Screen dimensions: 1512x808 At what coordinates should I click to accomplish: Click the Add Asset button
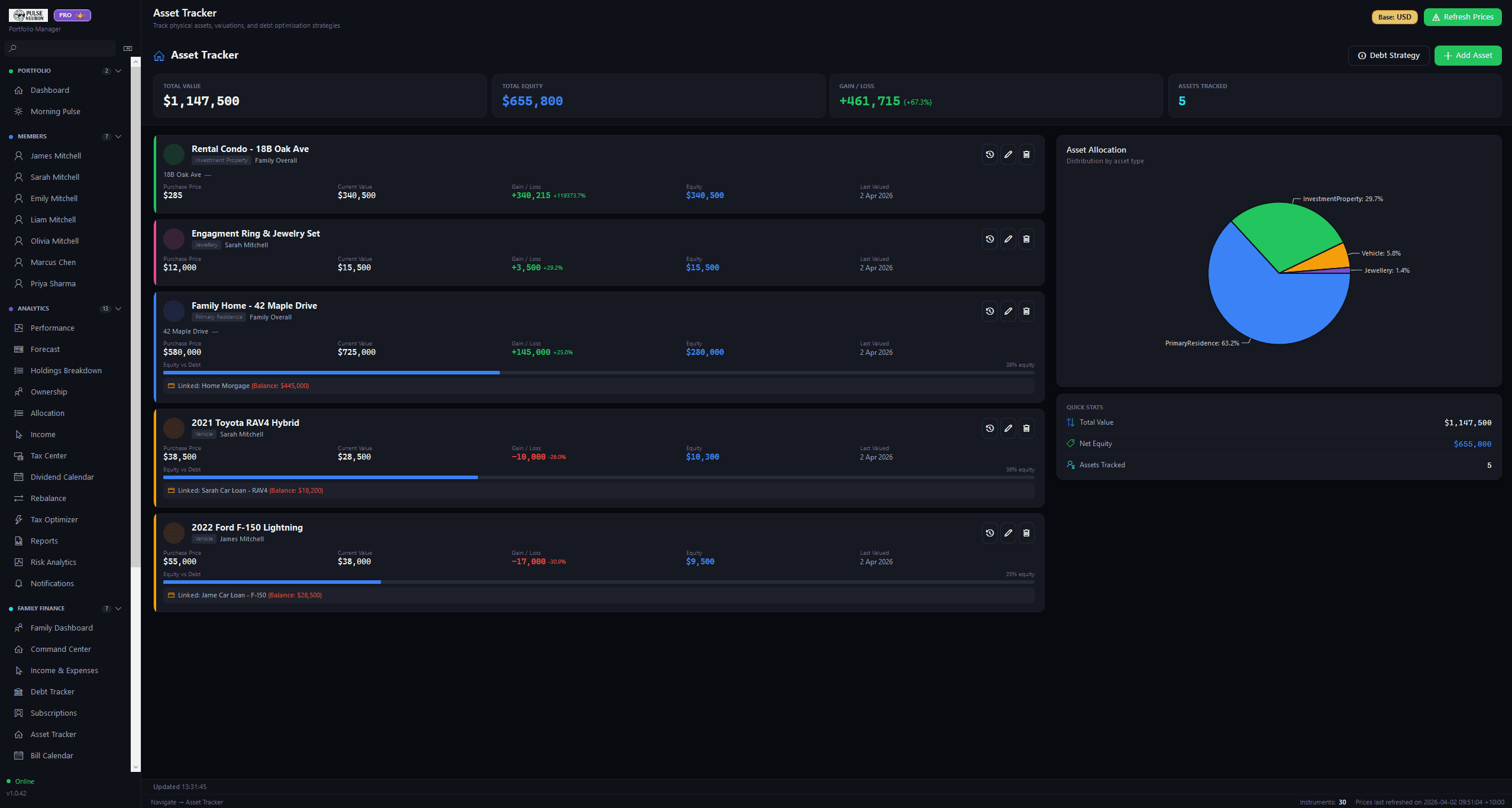tap(1468, 55)
